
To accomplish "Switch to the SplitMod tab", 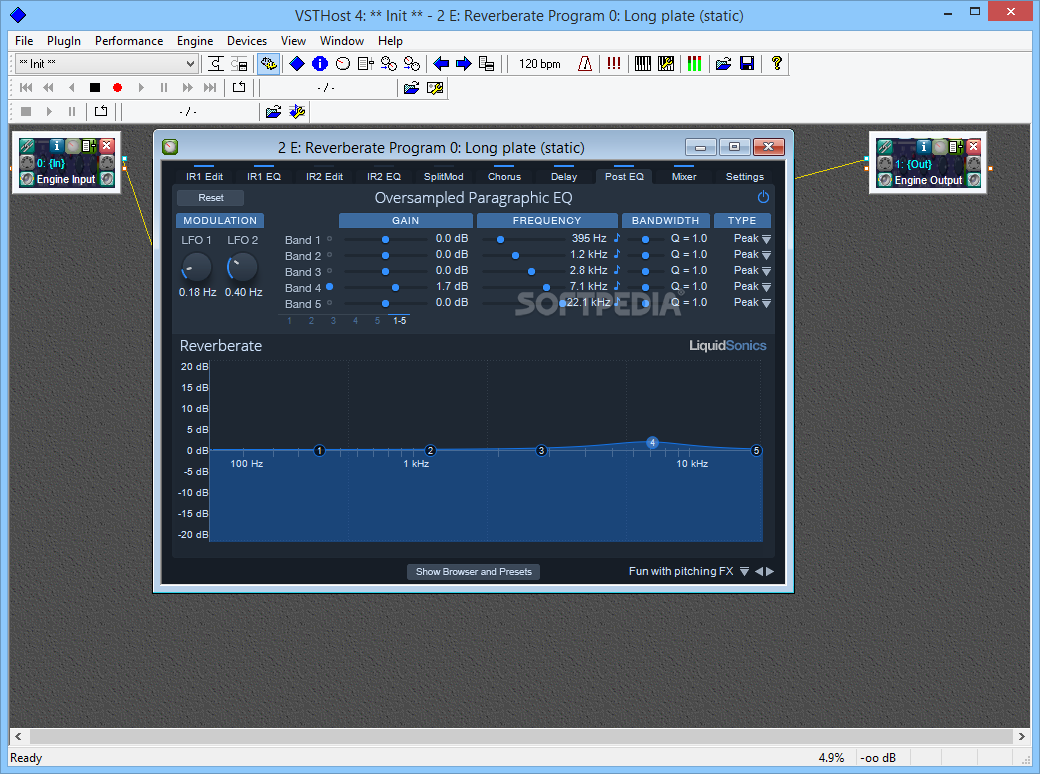I will (x=444, y=176).
